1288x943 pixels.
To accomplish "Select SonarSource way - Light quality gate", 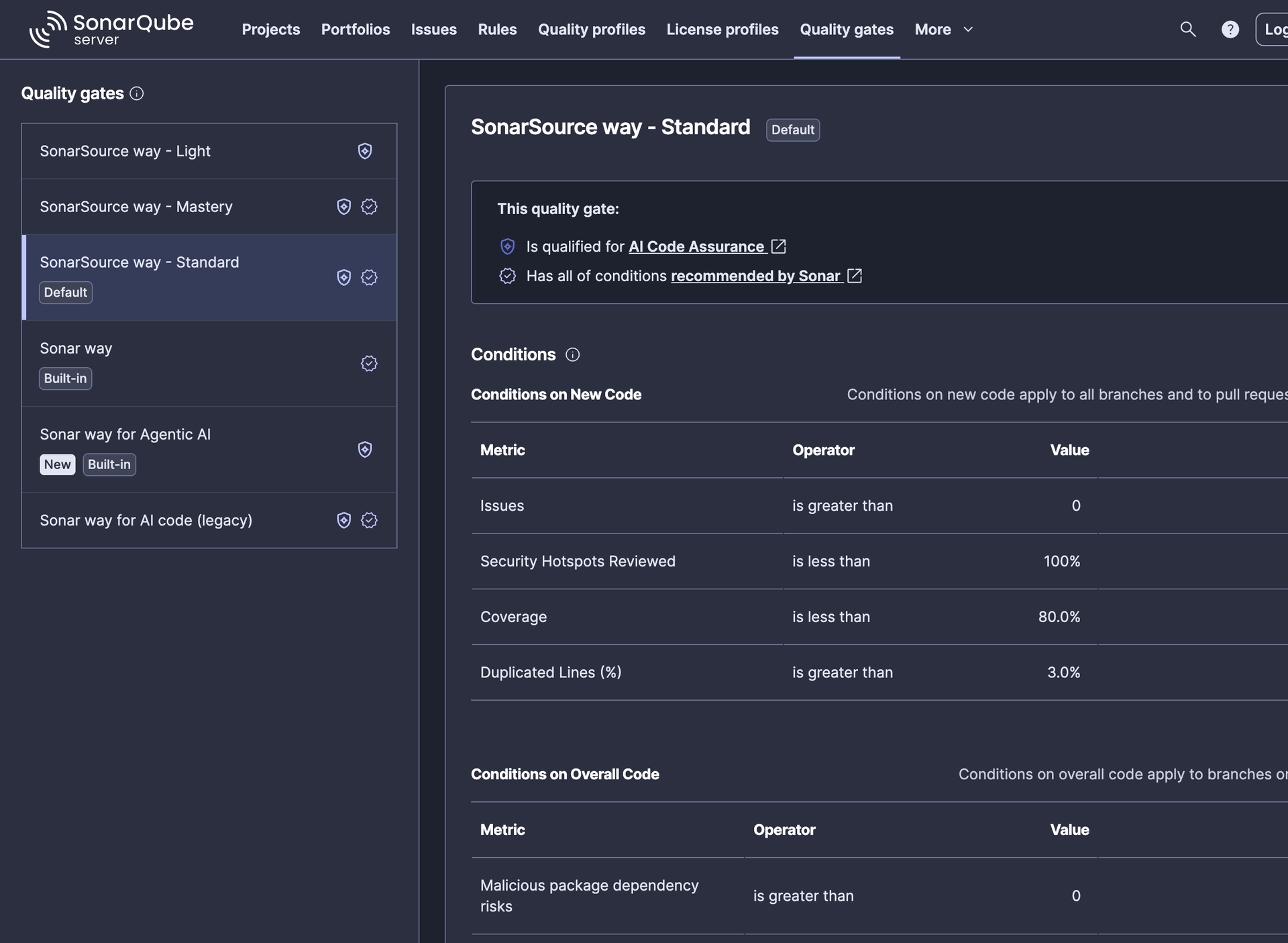I will coord(209,151).
